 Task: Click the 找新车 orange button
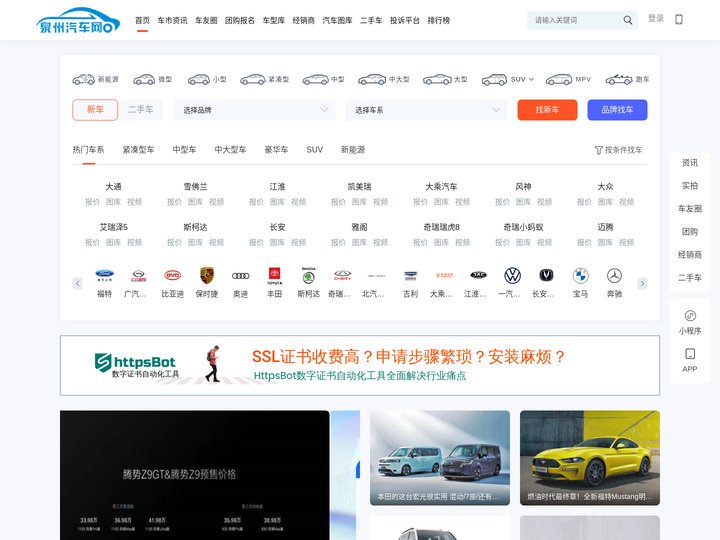[547, 110]
